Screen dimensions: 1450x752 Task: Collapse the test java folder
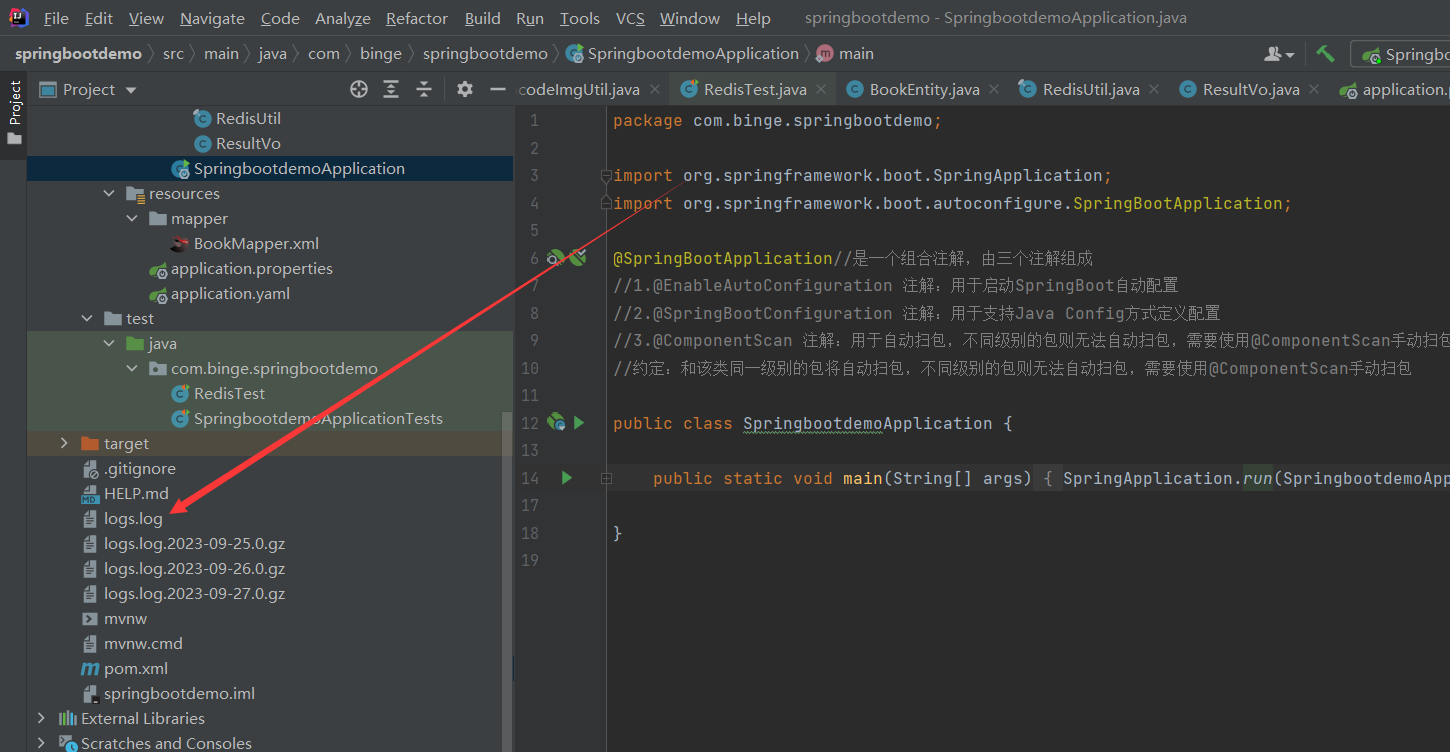(110, 344)
